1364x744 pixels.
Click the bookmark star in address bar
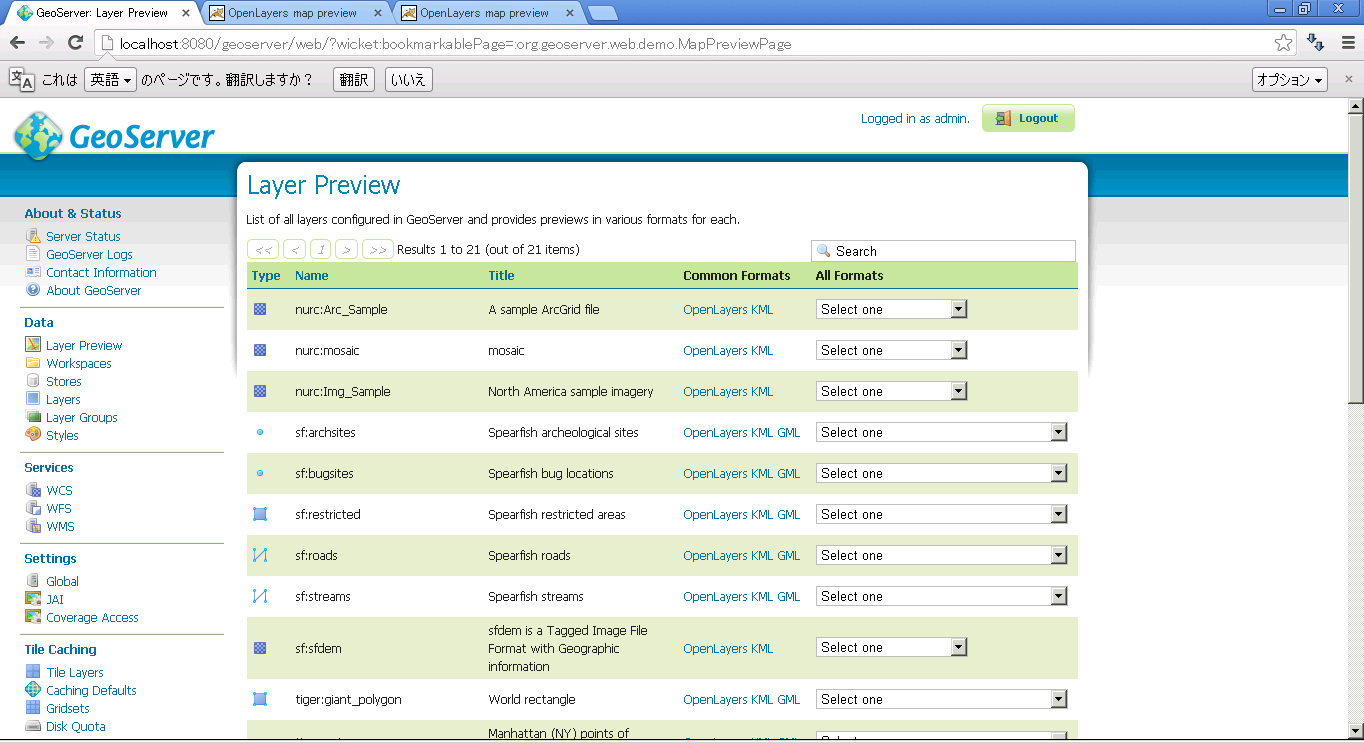1283,43
